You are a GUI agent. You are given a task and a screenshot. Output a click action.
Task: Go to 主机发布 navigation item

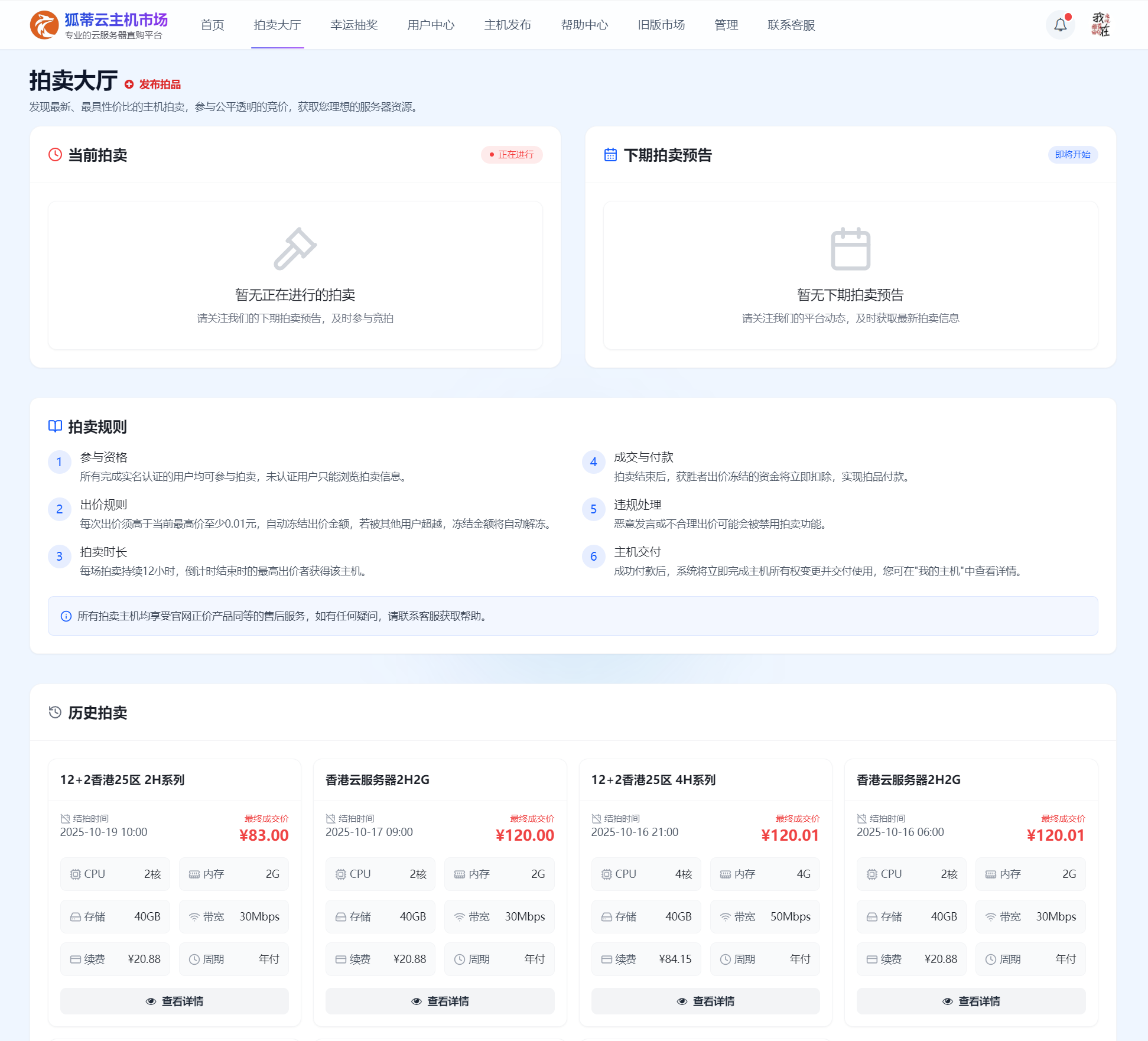pyautogui.click(x=508, y=25)
